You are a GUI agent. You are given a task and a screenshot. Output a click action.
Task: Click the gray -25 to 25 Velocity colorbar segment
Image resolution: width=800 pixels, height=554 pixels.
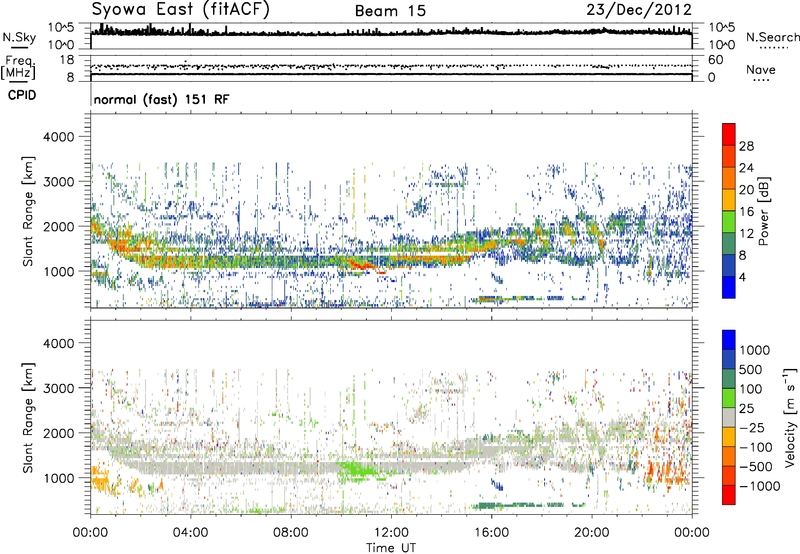coord(729,417)
